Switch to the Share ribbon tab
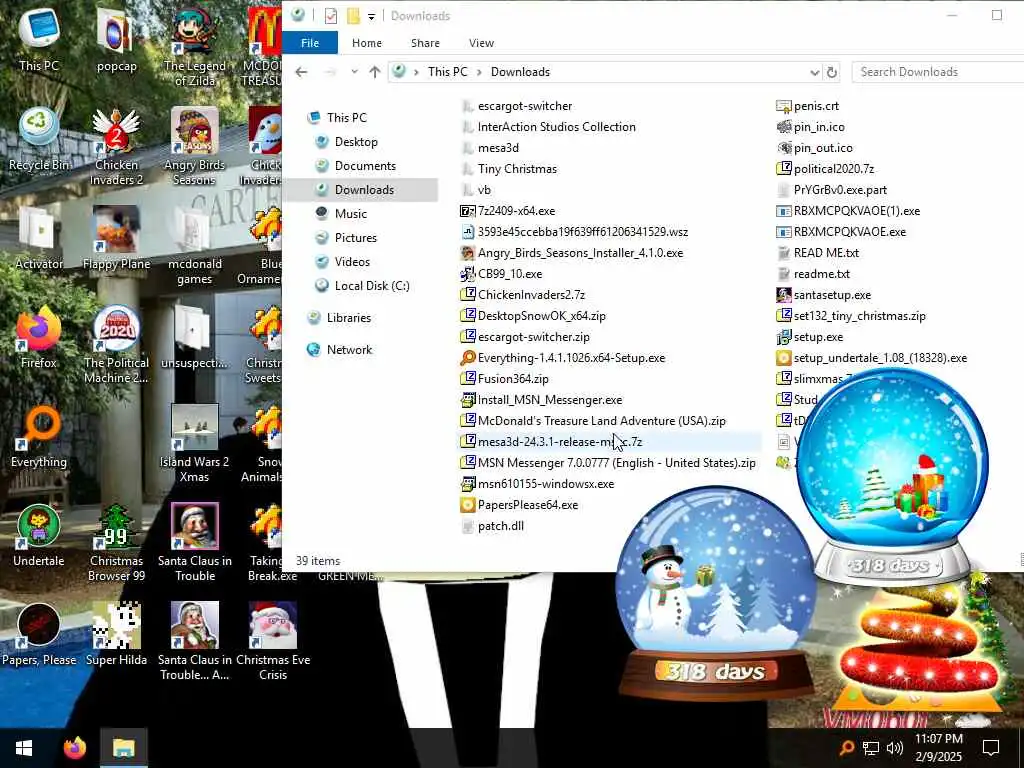This screenshot has height=768, width=1024. (x=425, y=43)
